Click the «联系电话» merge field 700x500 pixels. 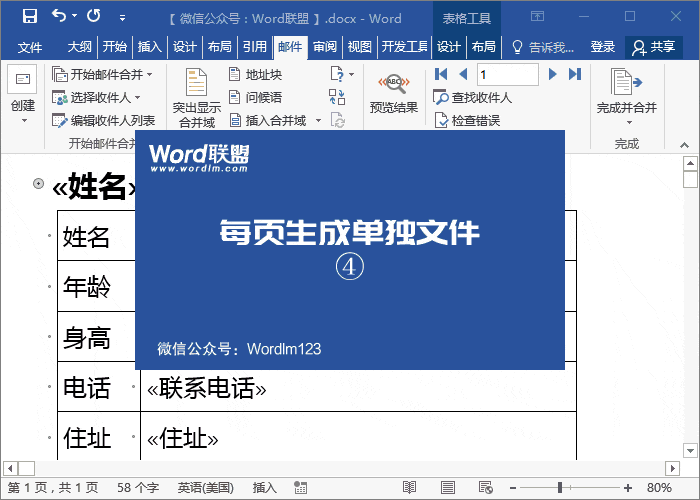[x=207, y=388]
